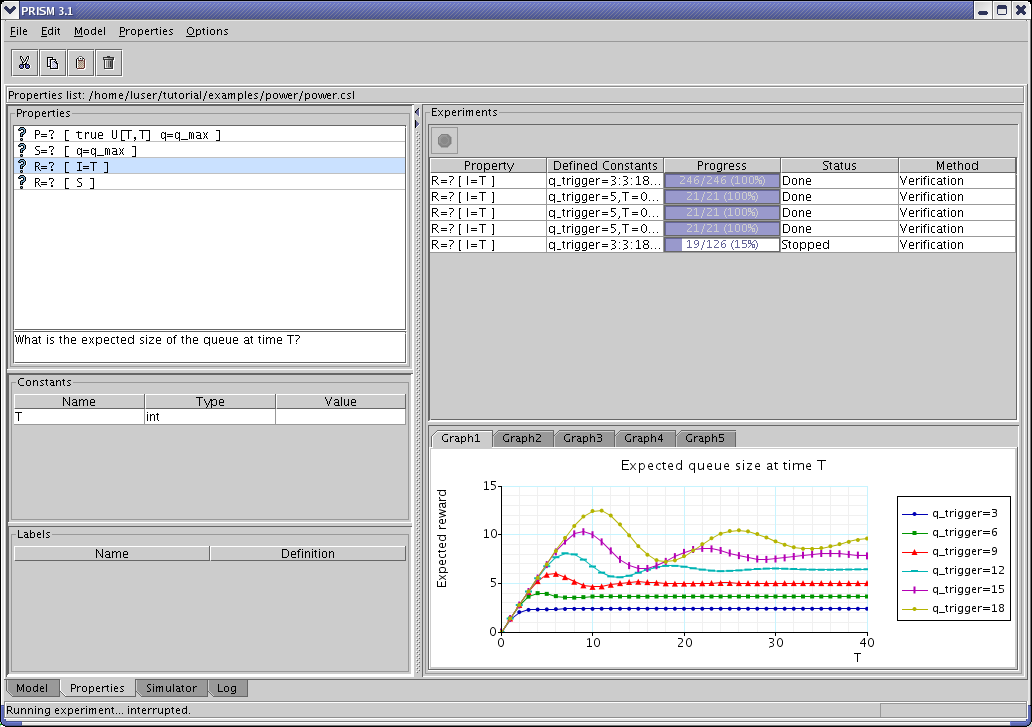Select the q_trigger=3:3:18... cell in first experiment row
Image resolution: width=1032 pixels, height=727 pixels.
click(x=605, y=180)
